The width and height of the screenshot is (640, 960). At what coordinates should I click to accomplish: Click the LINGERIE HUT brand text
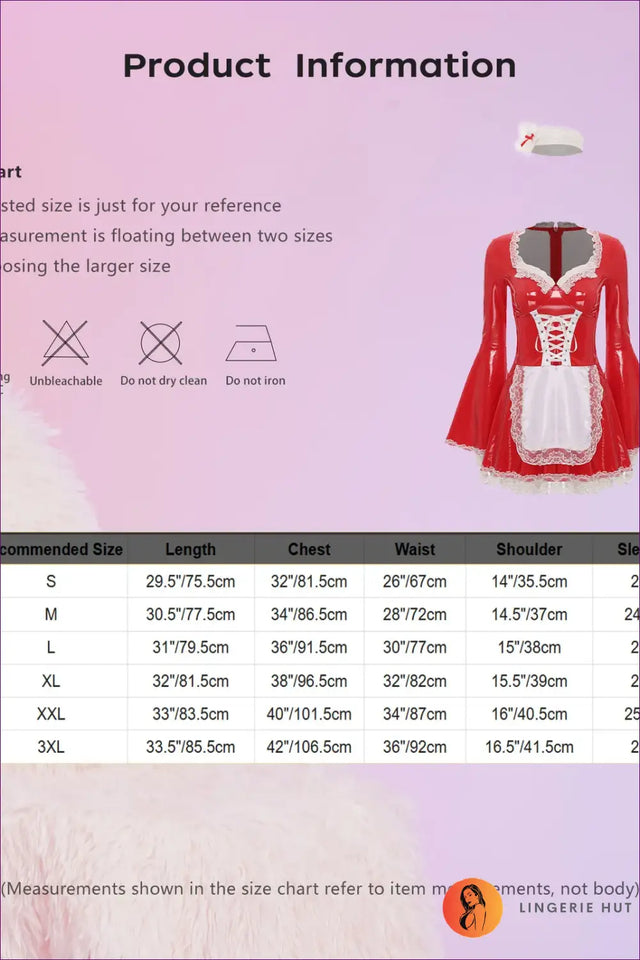[x=575, y=908]
